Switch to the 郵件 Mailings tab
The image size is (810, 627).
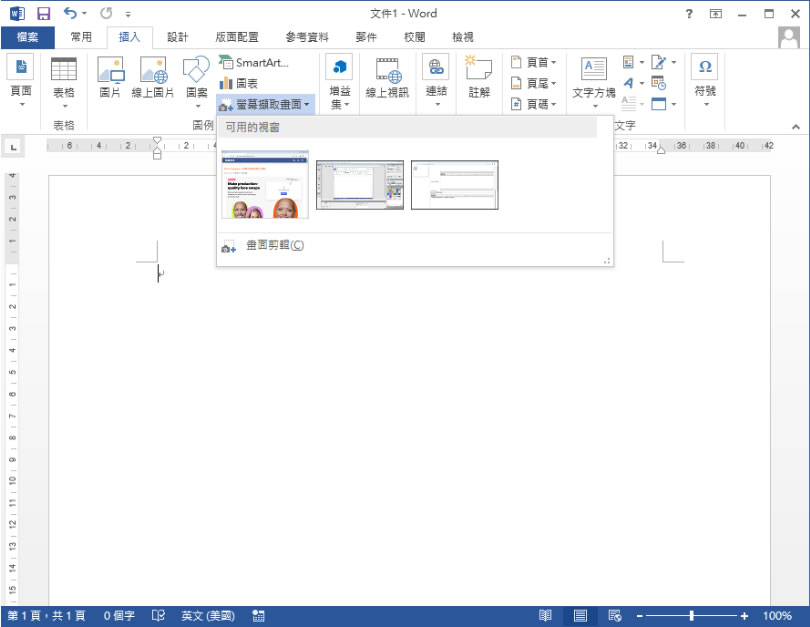coord(366,37)
